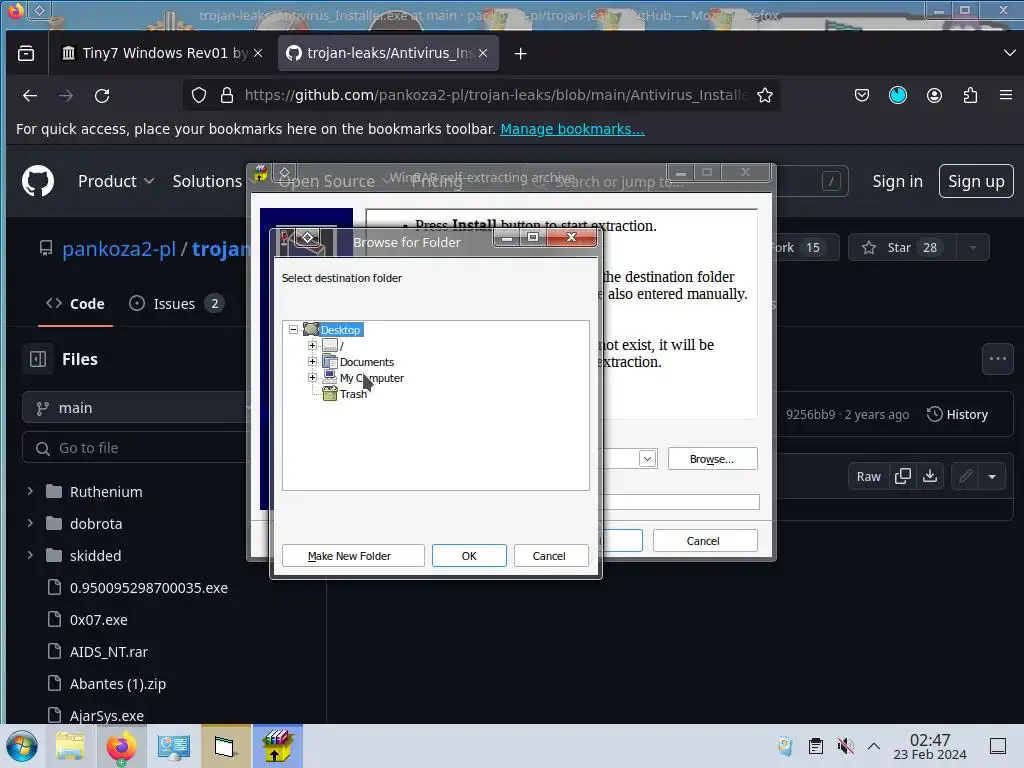Open 0x07.exe in the file list
1024x768 pixels.
99,620
